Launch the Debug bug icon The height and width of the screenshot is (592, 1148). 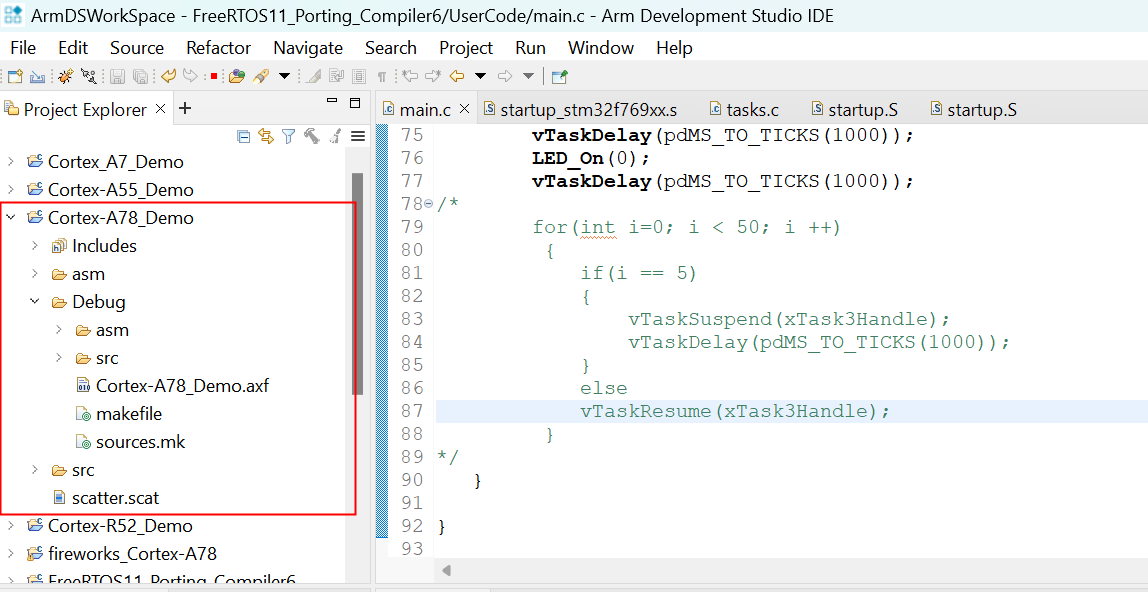[65, 76]
